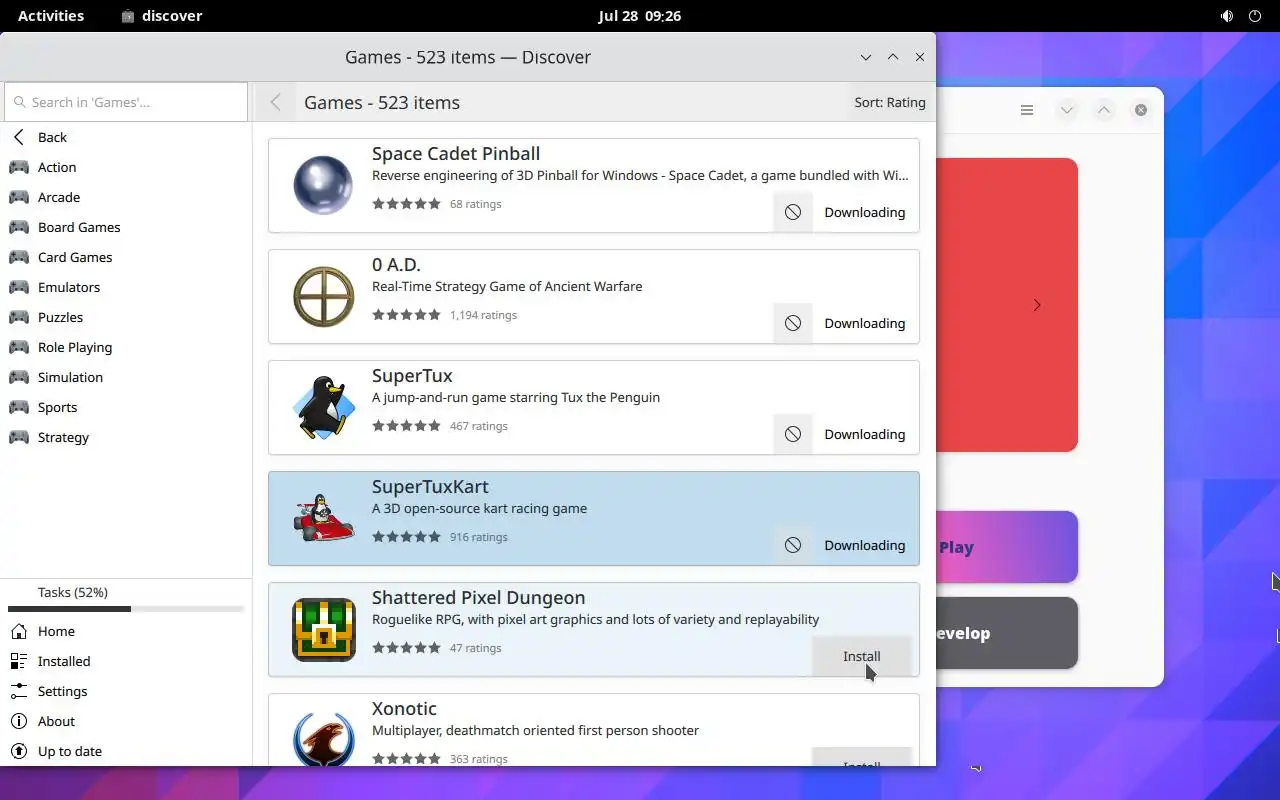This screenshot has height=800, width=1280.
Task: Open the Activities overview
Action: tap(51, 16)
